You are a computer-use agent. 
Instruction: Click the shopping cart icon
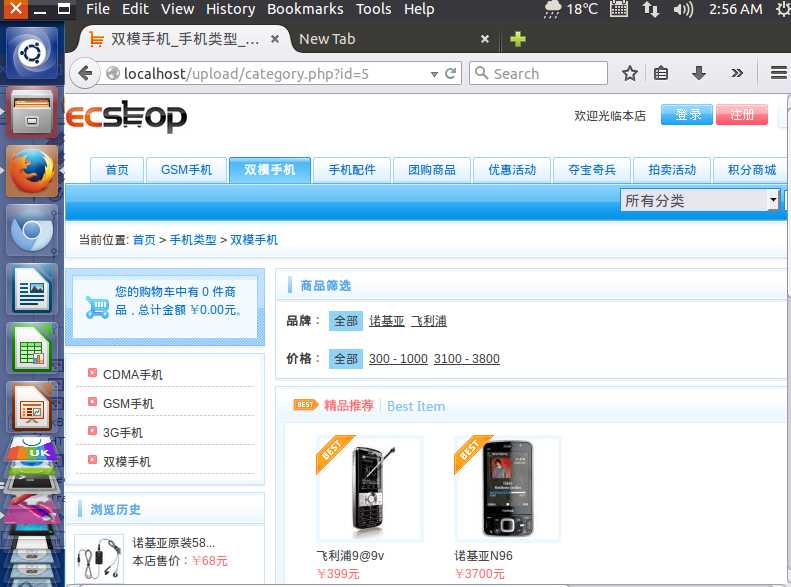click(97, 307)
